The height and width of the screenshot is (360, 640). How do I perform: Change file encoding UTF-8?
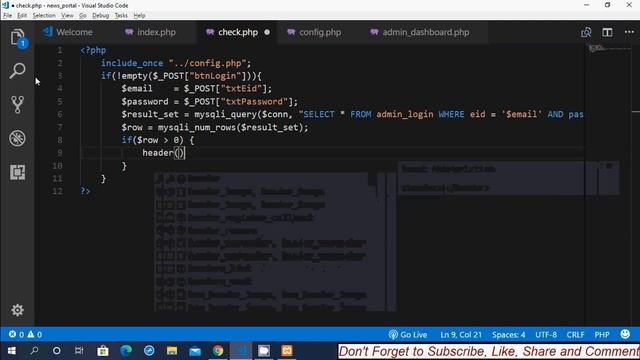click(546, 335)
